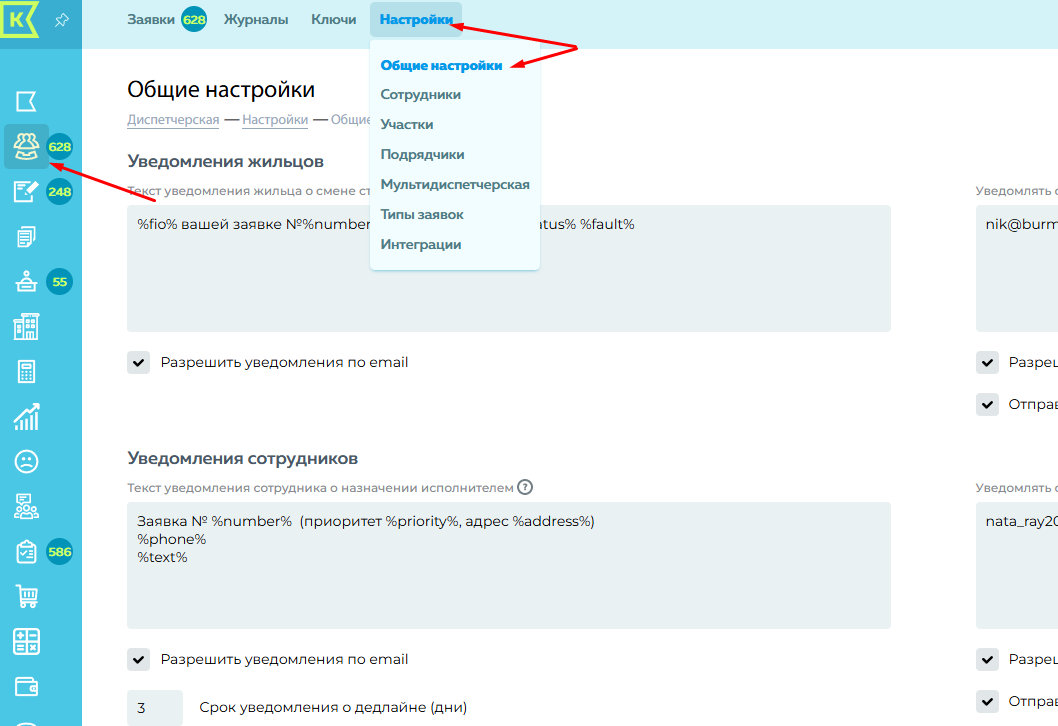Viewport: 1058px width, 726px height.
Task: Open the Настройки dropdown menu
Action: coord(415,19)
